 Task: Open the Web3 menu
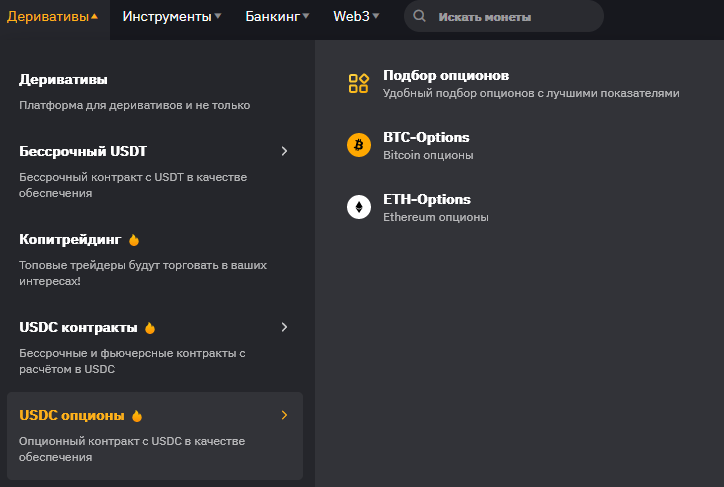(356, 17)
